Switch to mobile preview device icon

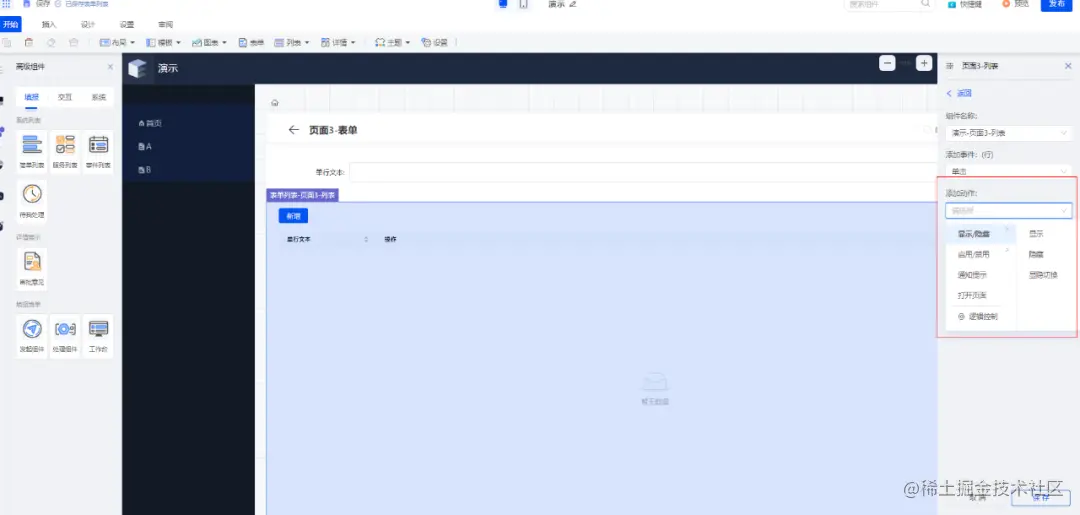(523, 4)
